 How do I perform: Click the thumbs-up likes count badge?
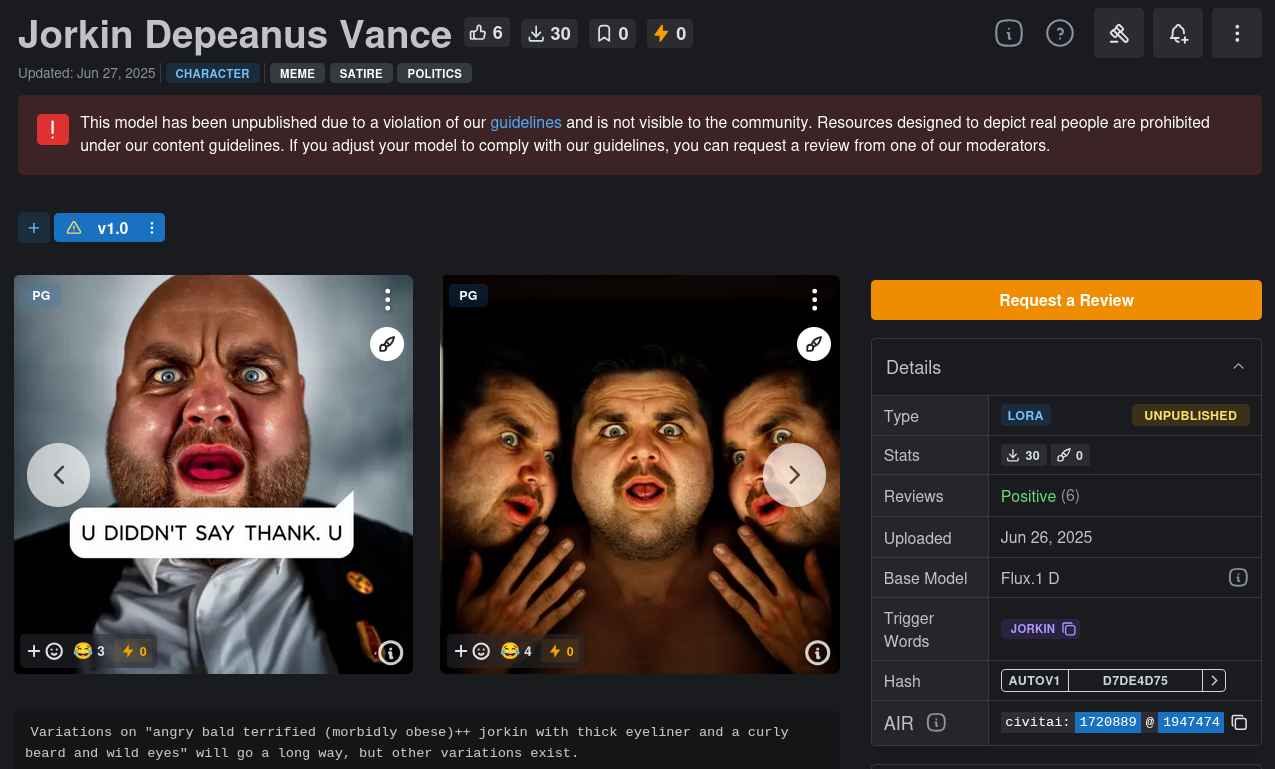click(486, 33)
